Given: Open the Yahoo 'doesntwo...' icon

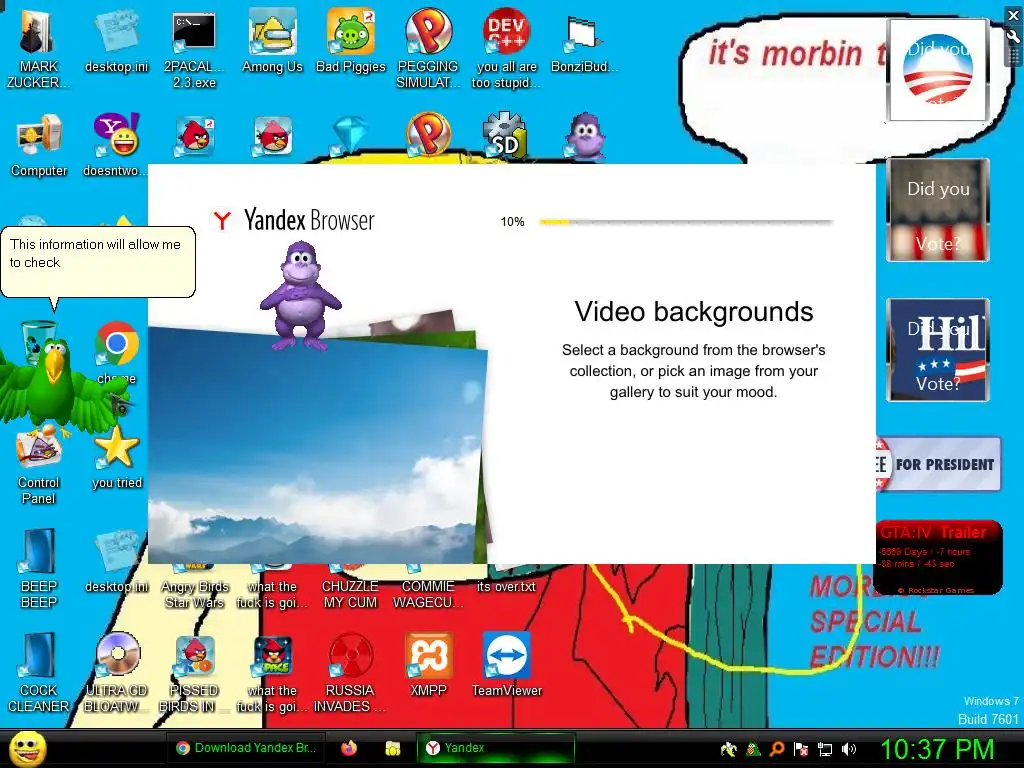Looking at the screenshot, I should click(x=116, y=145).
